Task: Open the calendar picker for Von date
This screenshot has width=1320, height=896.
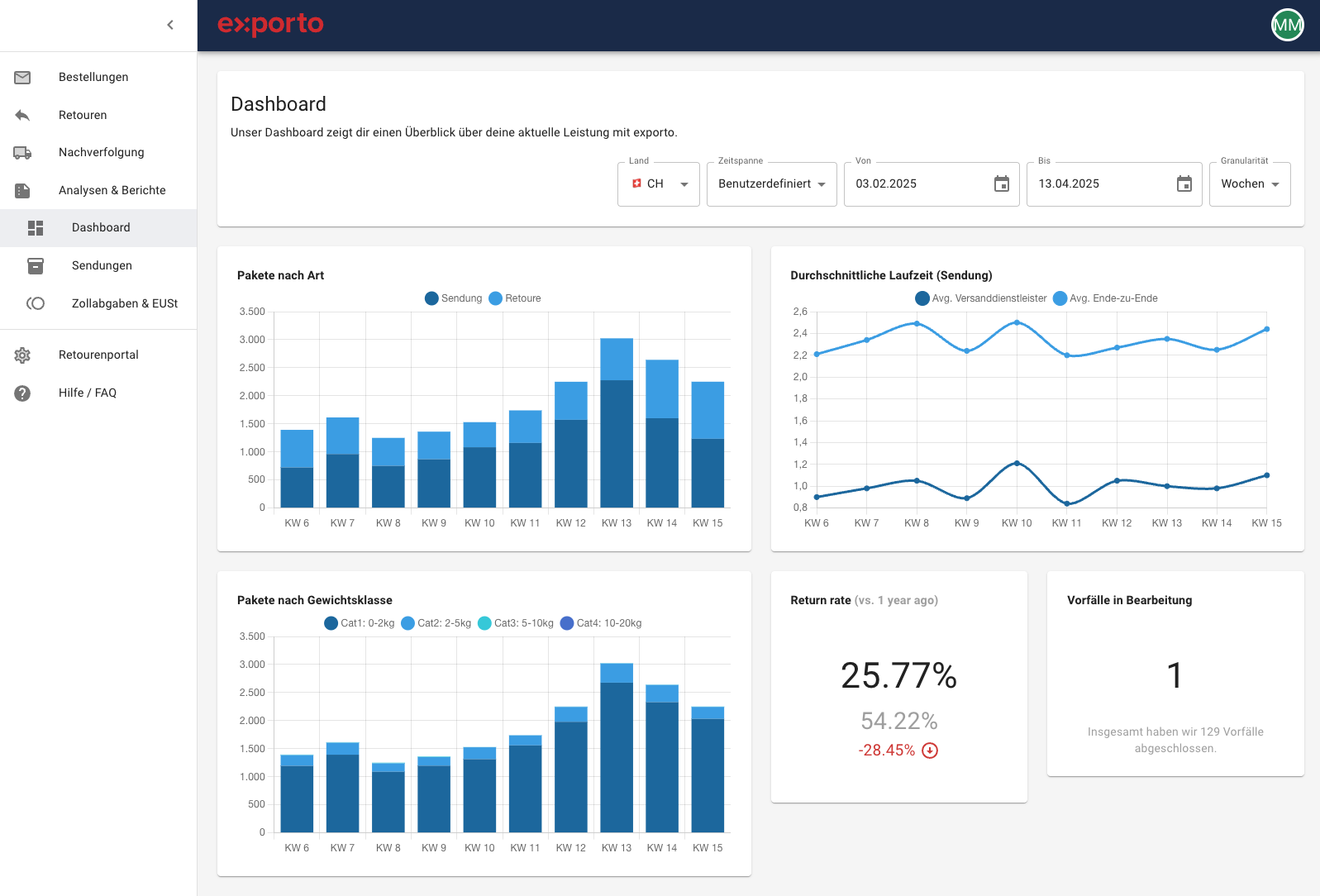Action: pos(1001,184)
